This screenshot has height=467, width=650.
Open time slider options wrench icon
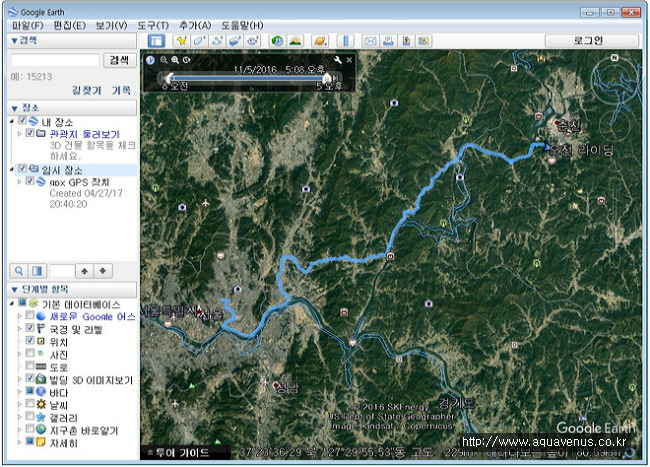337,60
